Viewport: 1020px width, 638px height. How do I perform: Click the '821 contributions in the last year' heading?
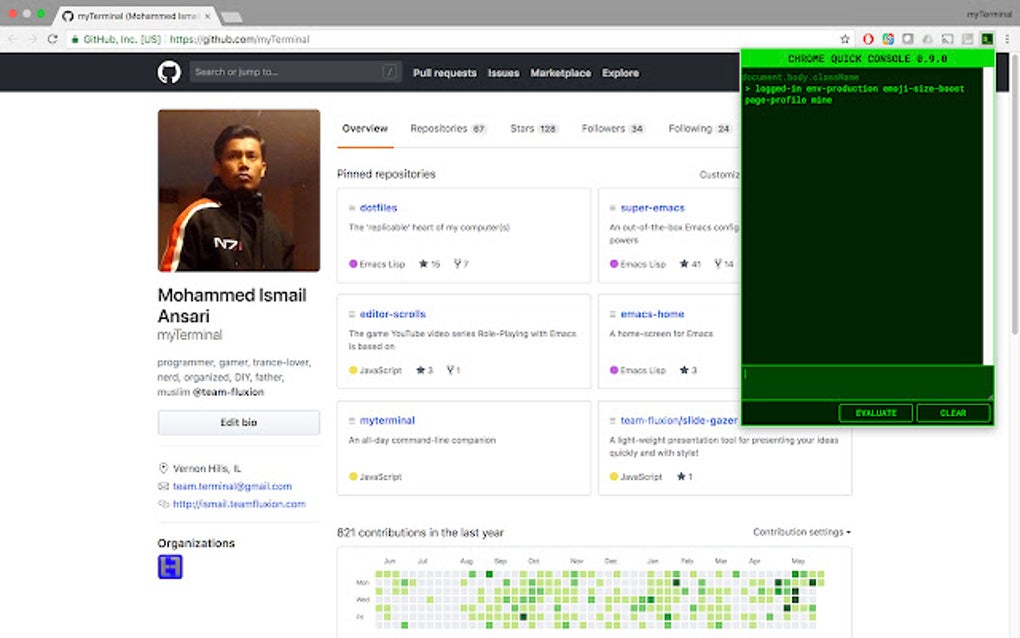(420, 533)
